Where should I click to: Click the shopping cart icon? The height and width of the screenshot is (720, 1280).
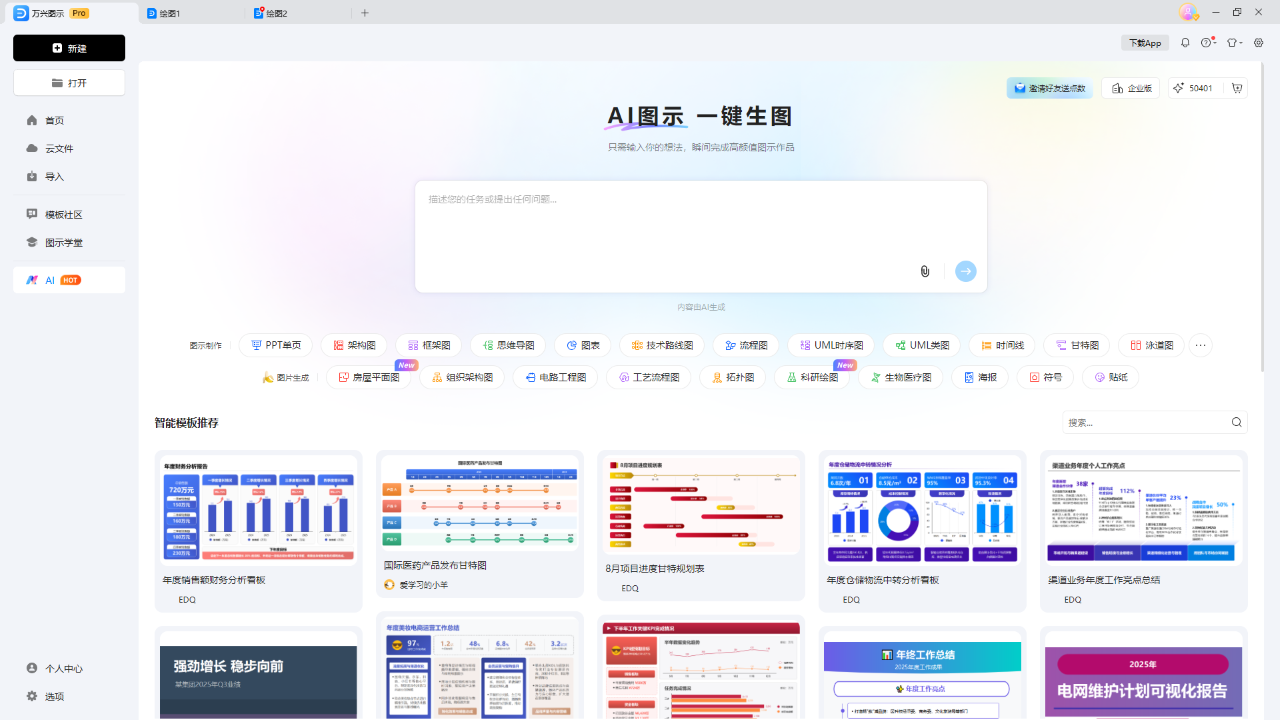coord(1237,88)
